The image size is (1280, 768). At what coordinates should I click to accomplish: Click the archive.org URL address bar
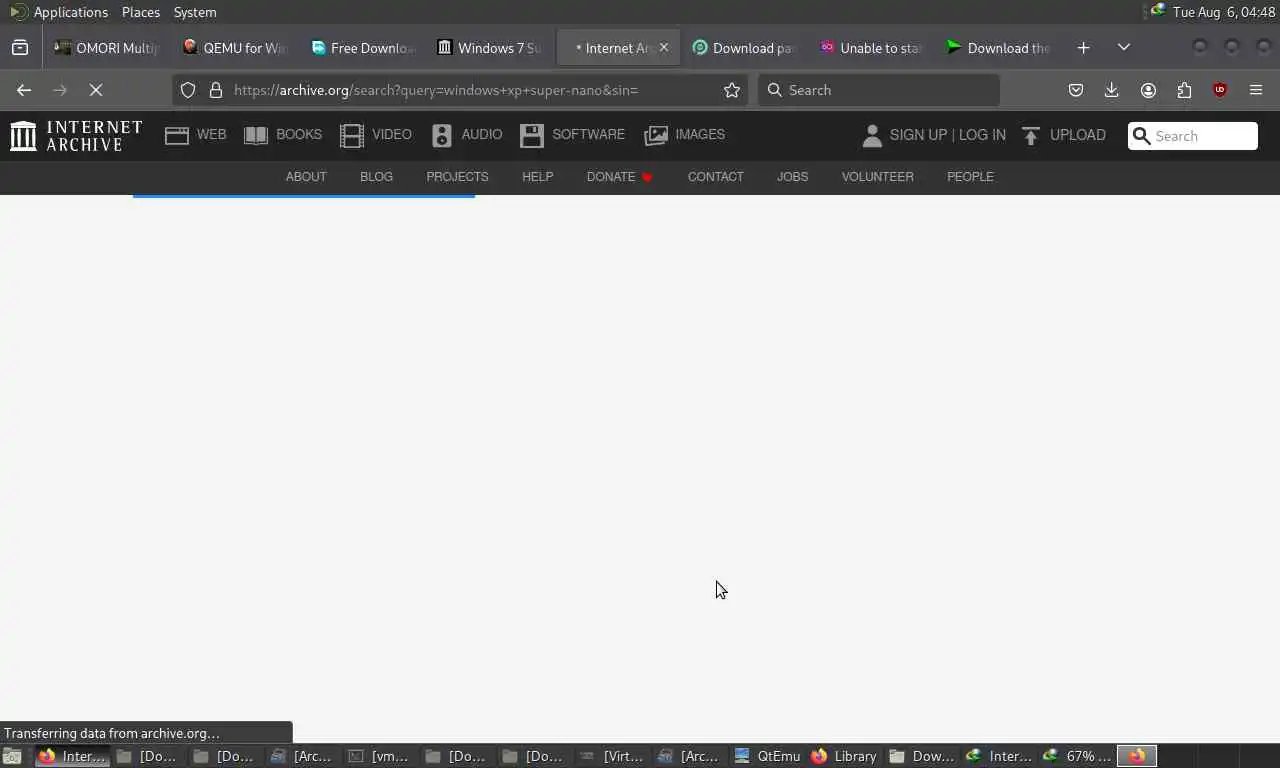click(460, 90)
